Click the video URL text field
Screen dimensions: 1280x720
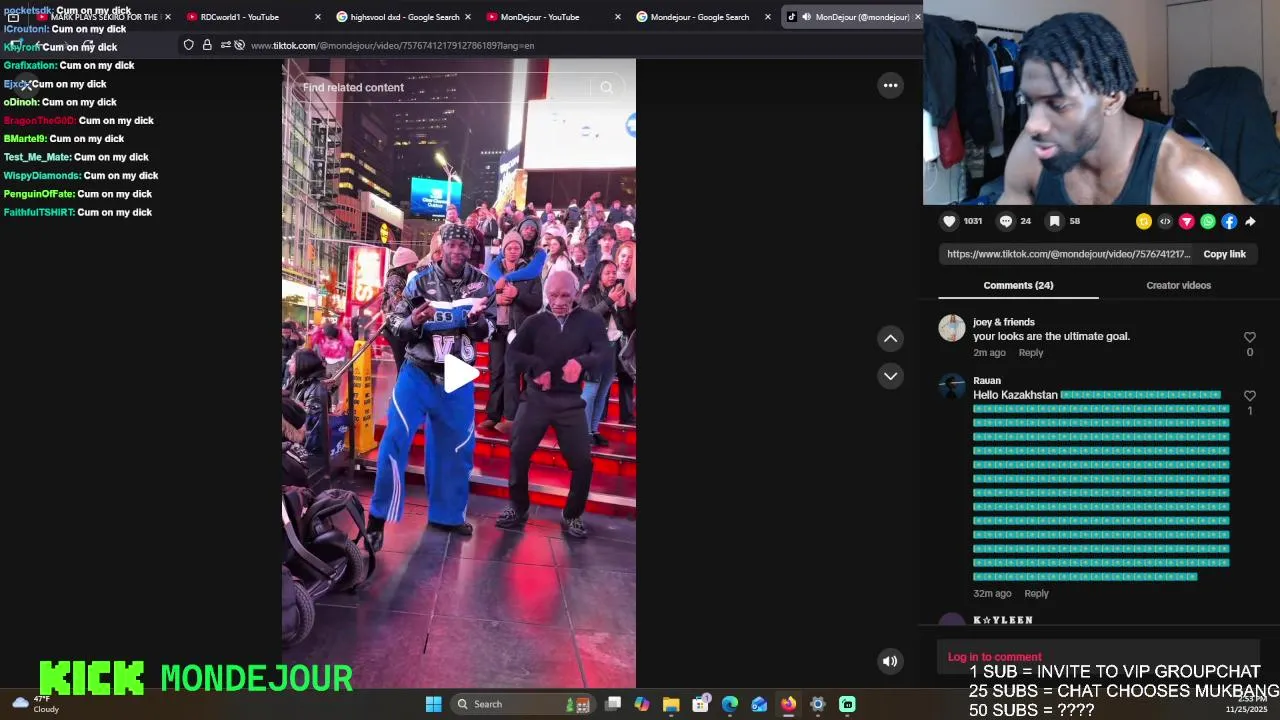[1068, 254]
